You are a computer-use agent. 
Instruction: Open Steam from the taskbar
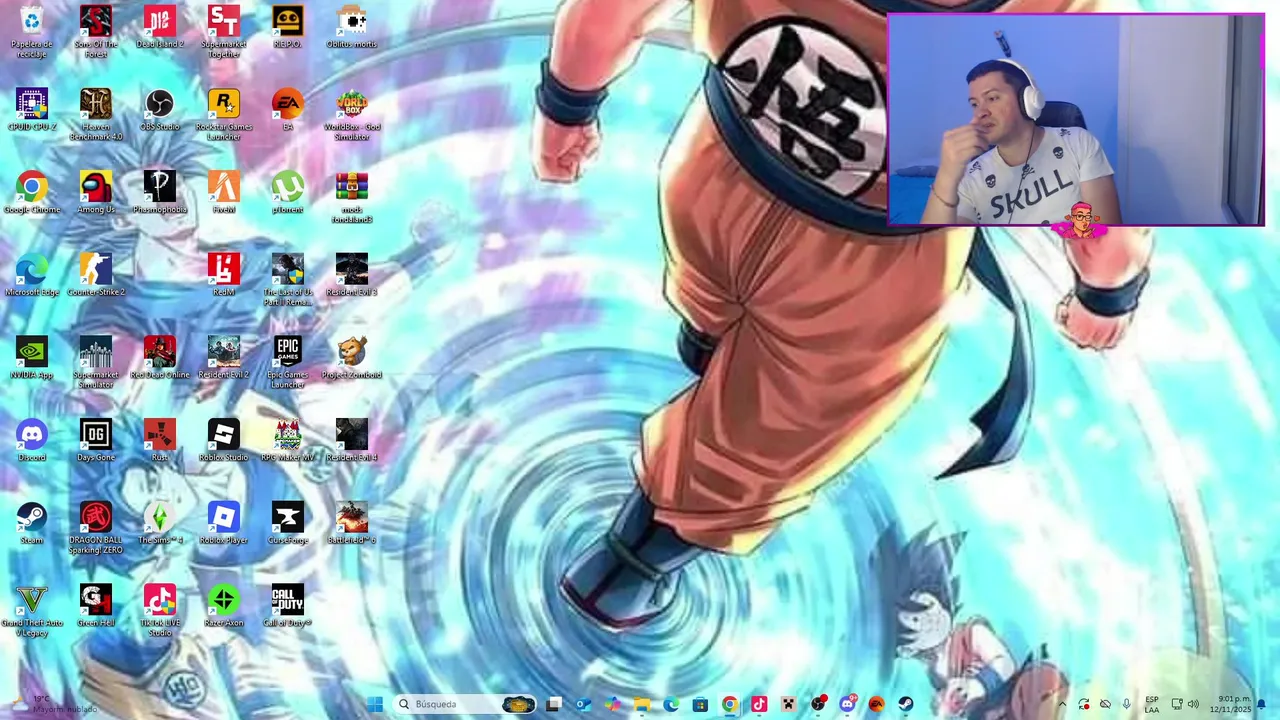tap(905, 704)
